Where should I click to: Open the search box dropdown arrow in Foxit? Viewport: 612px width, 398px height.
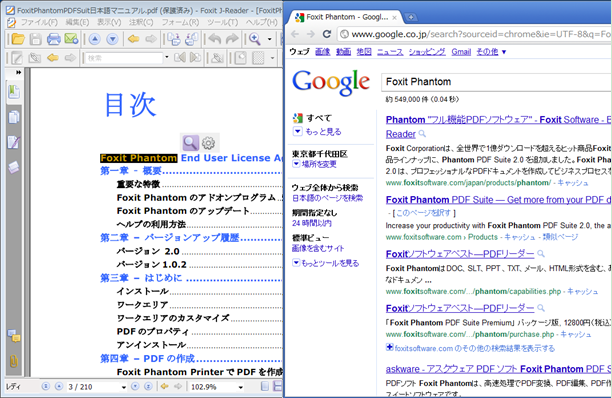tap(167, 57)
